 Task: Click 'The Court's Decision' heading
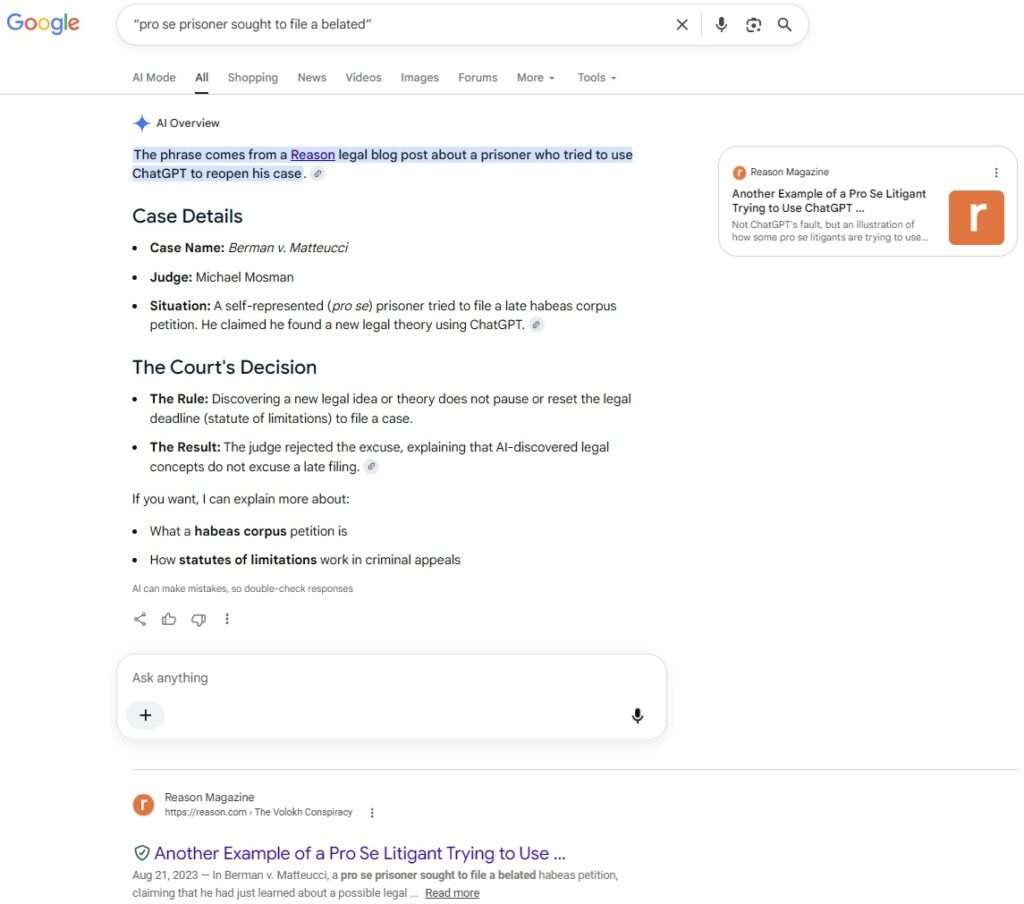(x=224, y=367)
